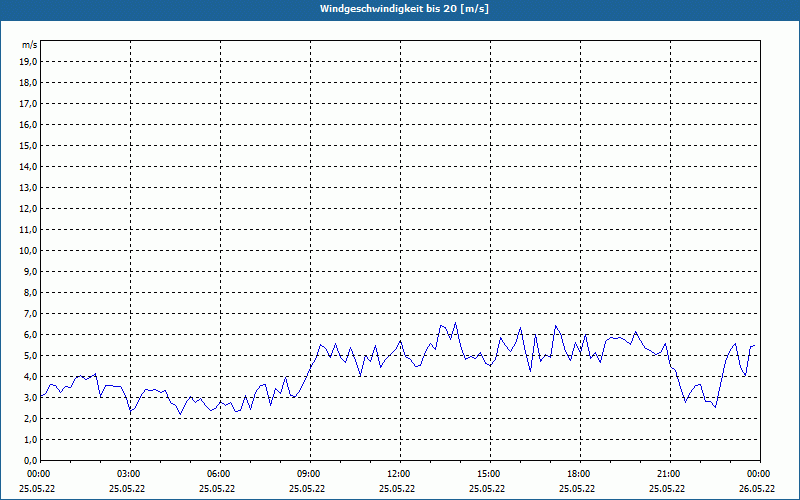Click the 25.05.22 date under 15:00
The height and width of the screenshot is (500, 800).
click(487, 488)
